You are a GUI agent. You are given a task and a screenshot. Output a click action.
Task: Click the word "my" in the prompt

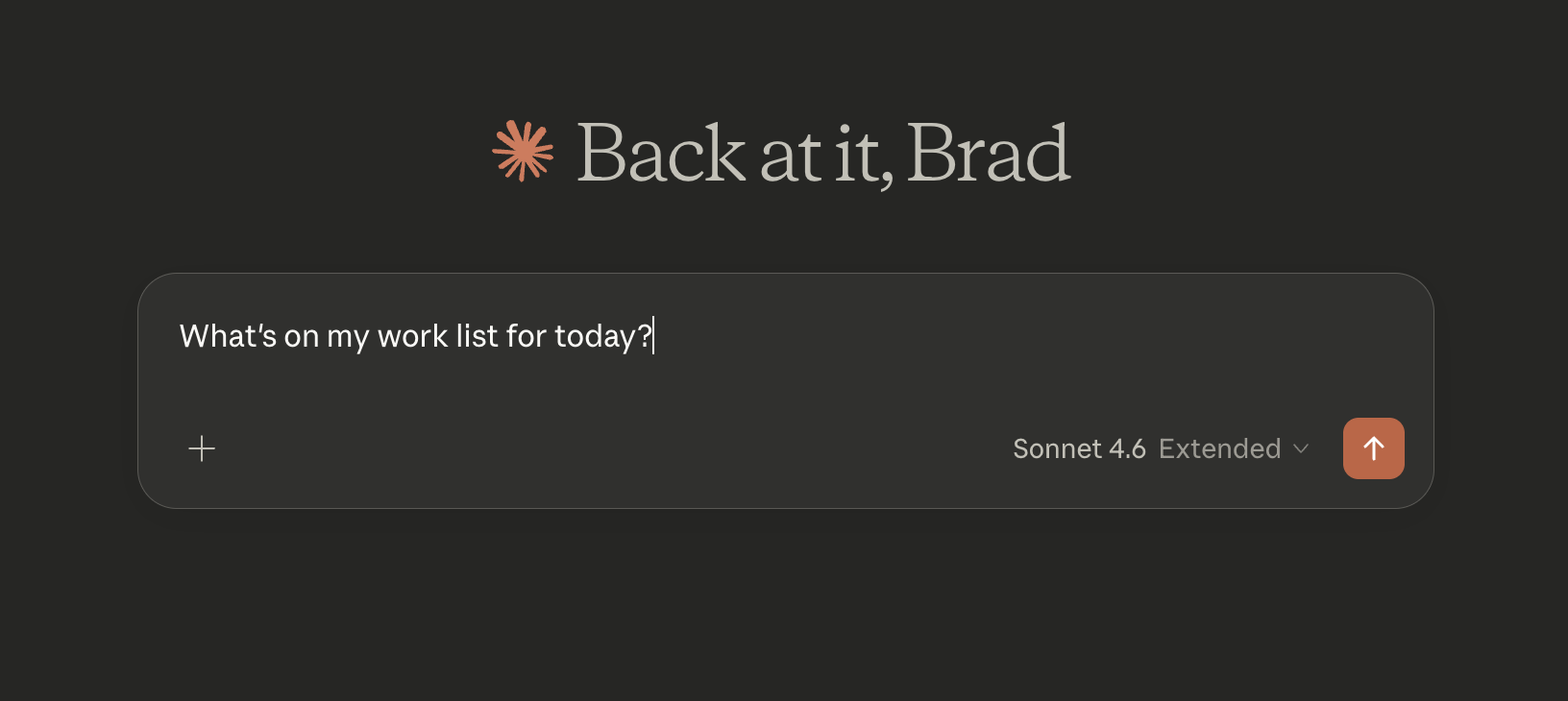(x=347, y=336)
